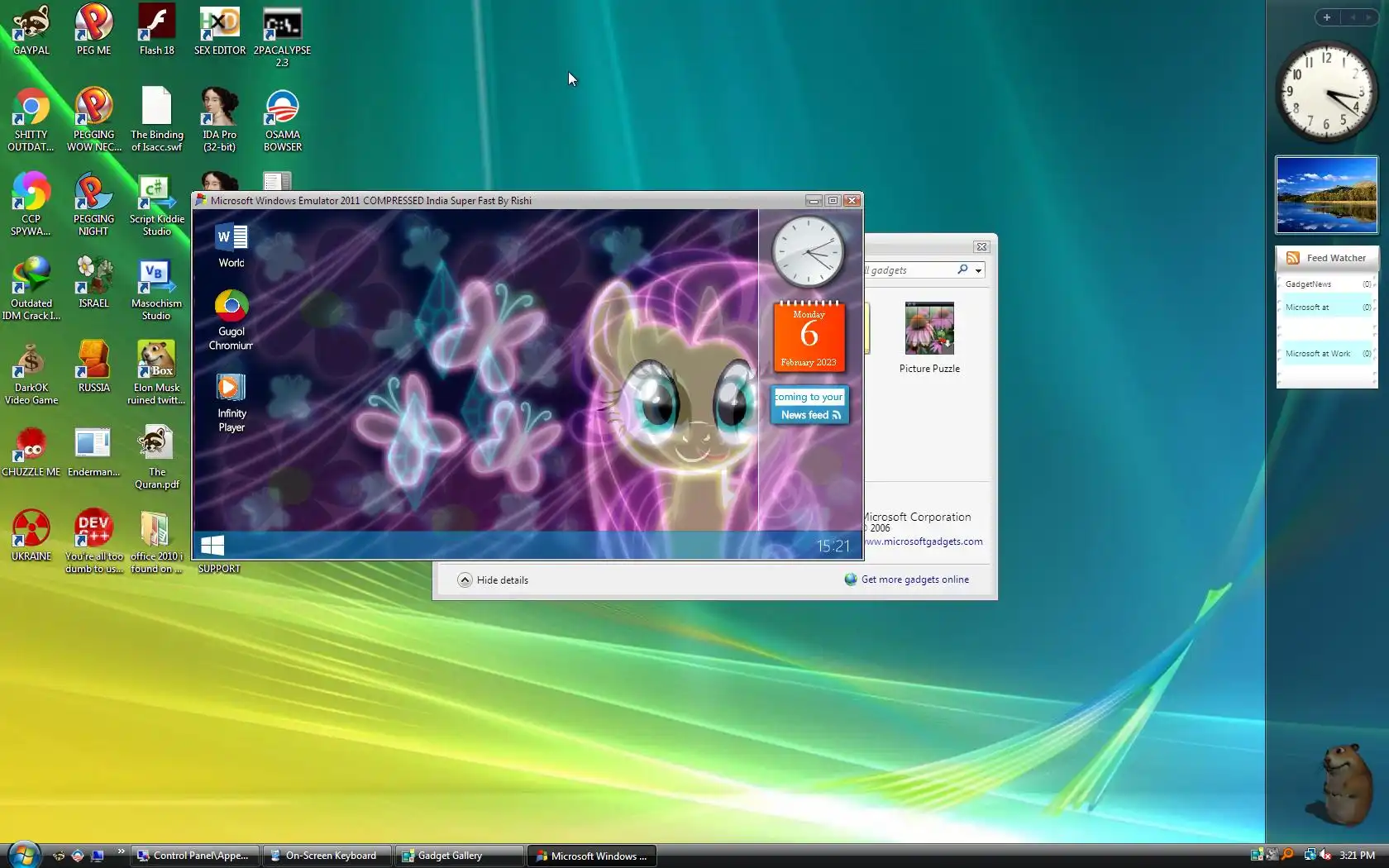The width and height of the screenshot is (1389, 868).
Task: Click the Windows Sidebar icon in system tray
Action: (1257, 855)
